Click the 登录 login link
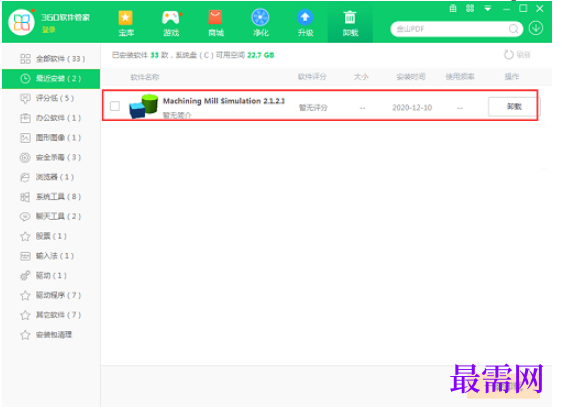 point(48,30)
